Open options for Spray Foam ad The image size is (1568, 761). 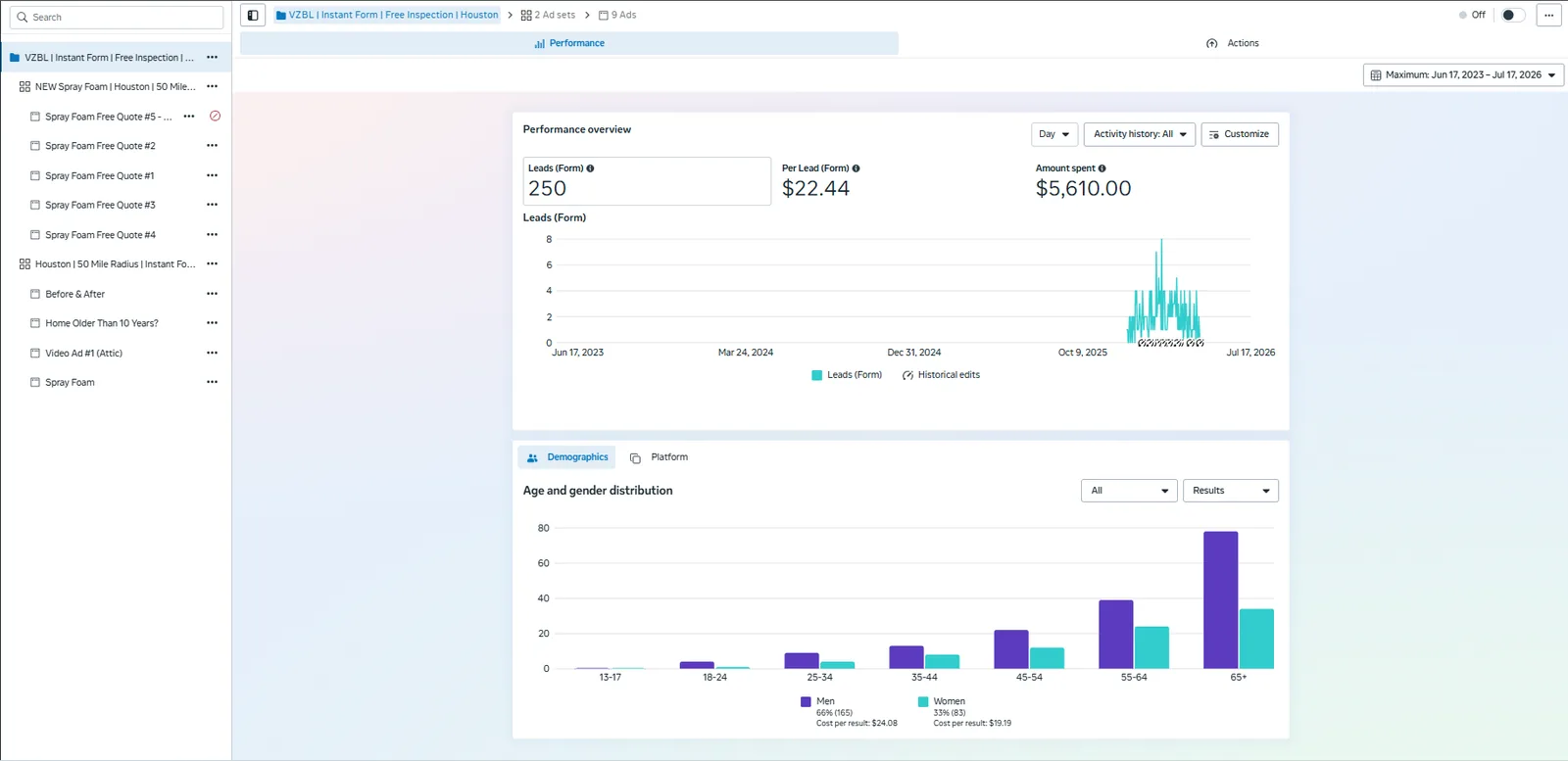click(x=212, y=383)
